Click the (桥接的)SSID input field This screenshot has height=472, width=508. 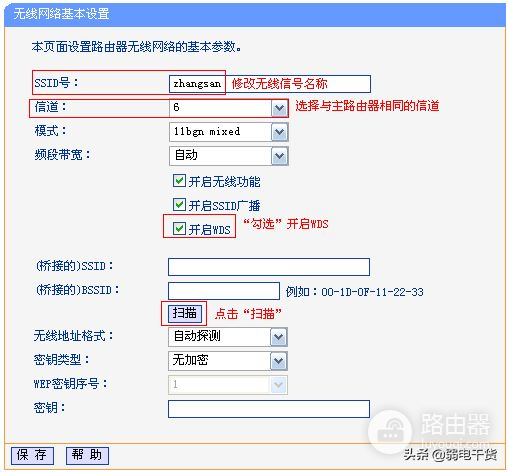[x=269, y=267]
